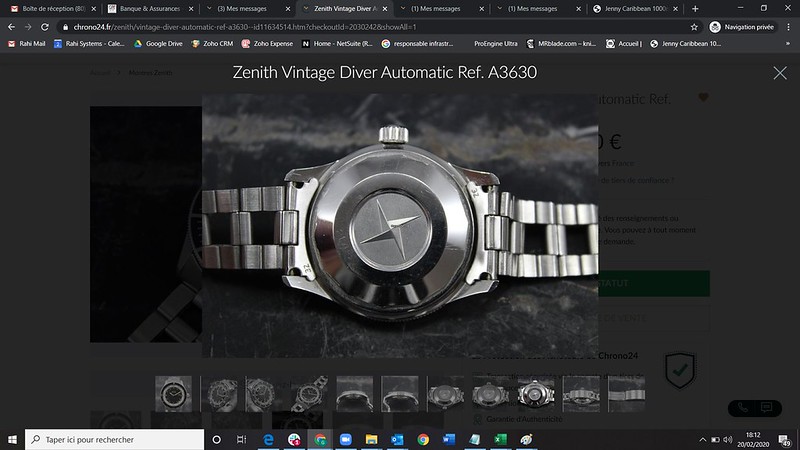Open the Google Drive bookmark

coord(158,44)
